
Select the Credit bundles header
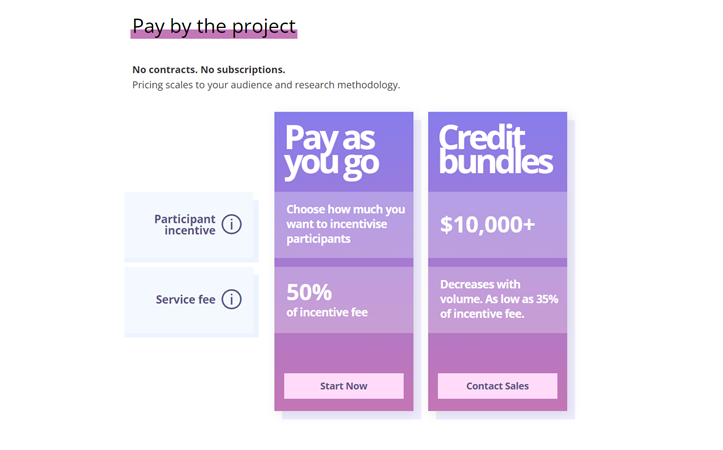pos(495,149)
